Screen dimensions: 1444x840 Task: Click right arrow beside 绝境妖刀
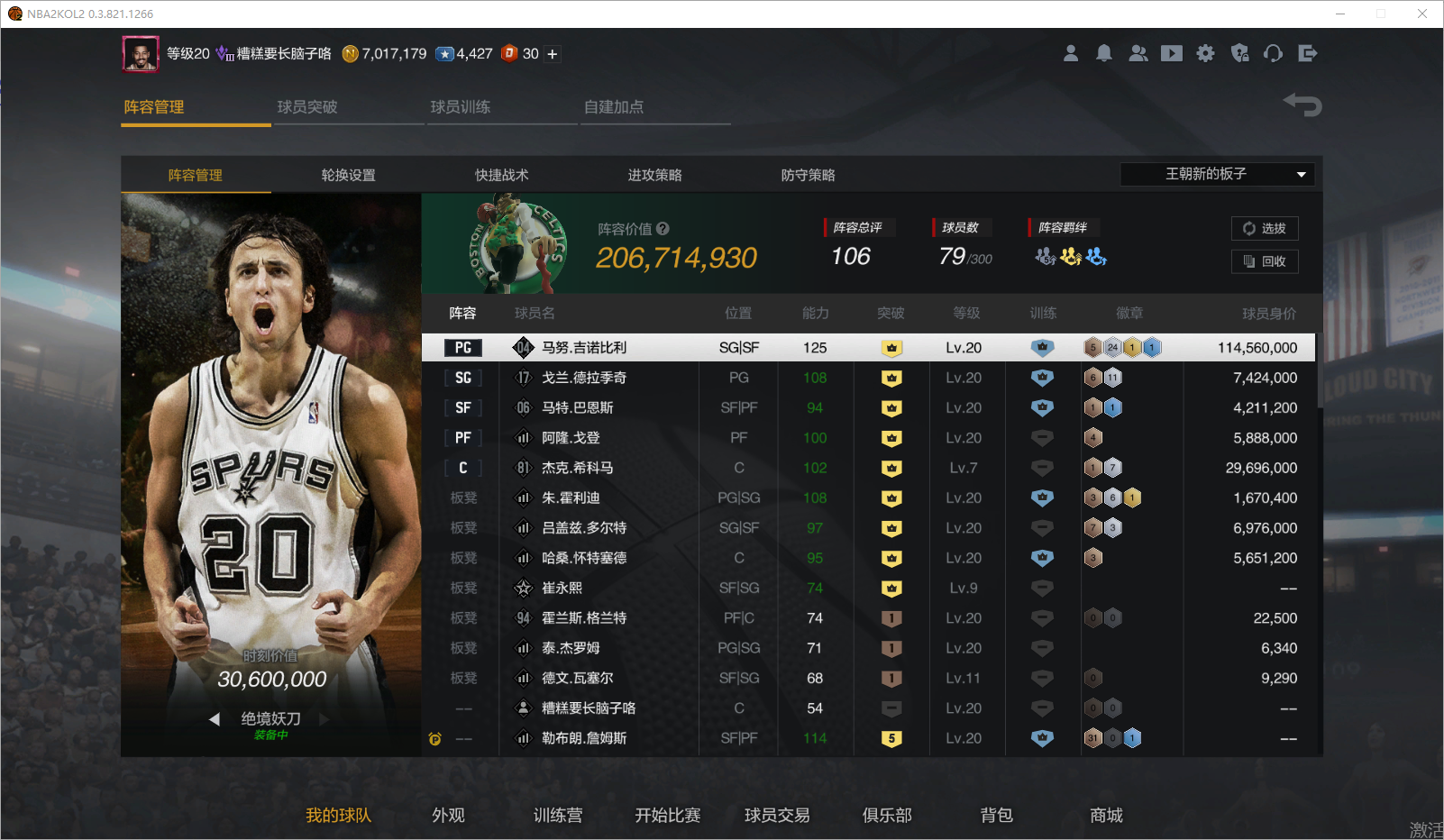click(x=324, y=719)
